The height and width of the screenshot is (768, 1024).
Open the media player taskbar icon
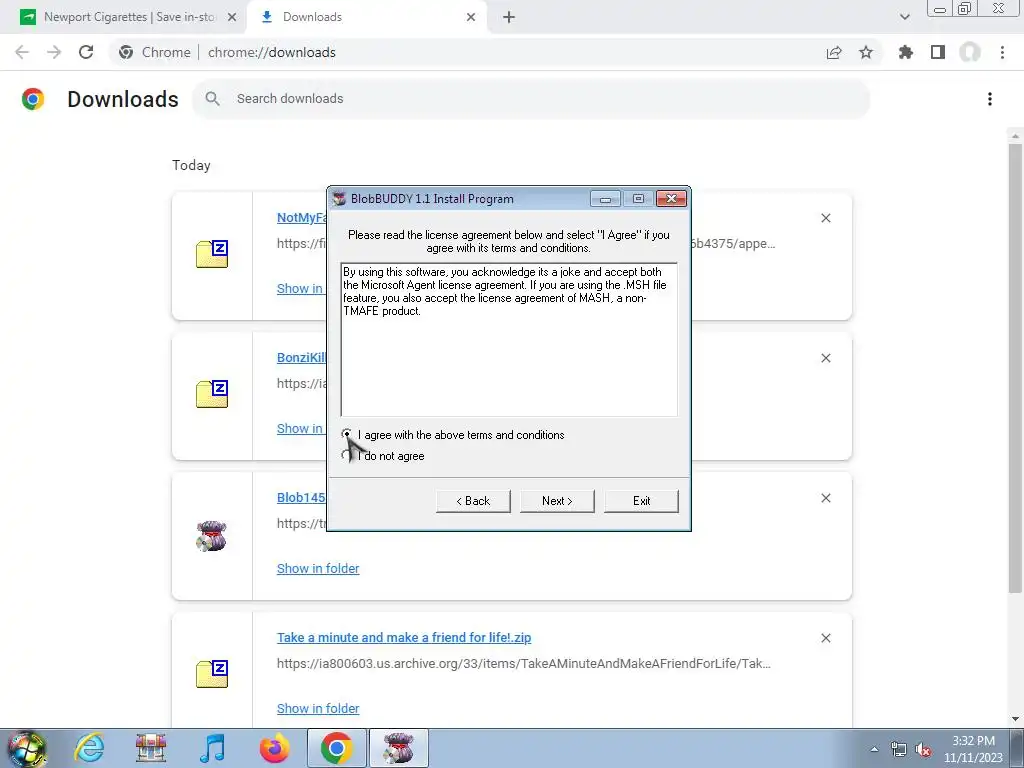[213, 748]
